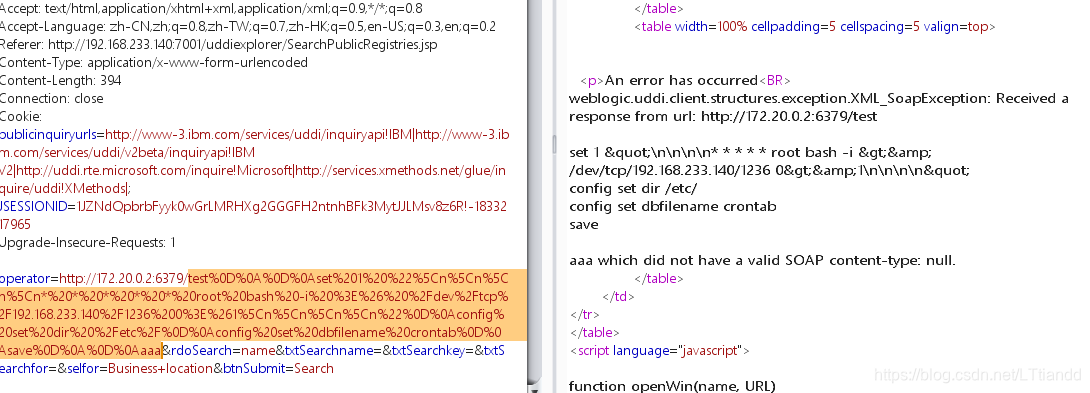This screenshot has height=393, width=1090.
Task: Click the closing </tr> tag
Action: click(584, 314)
